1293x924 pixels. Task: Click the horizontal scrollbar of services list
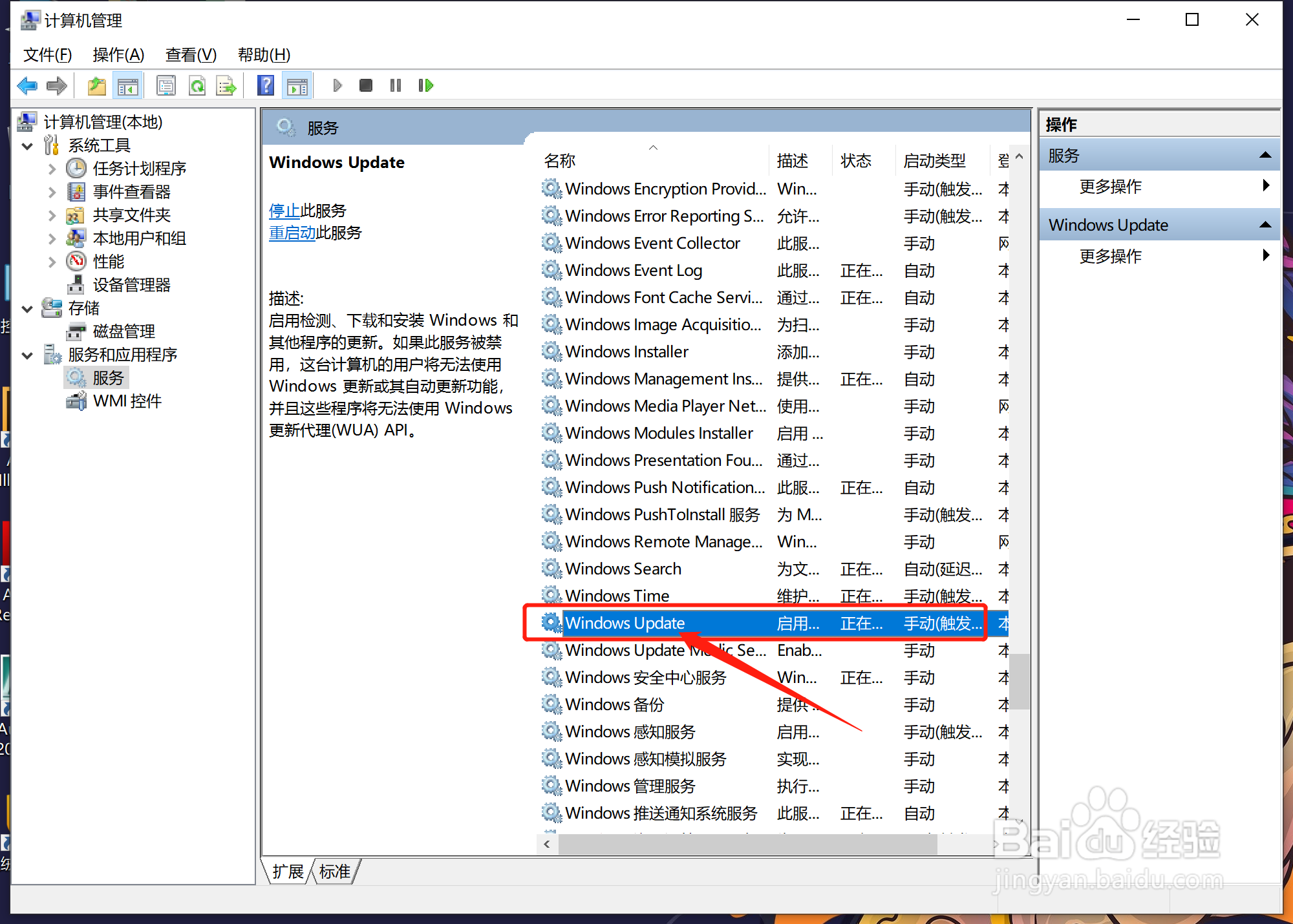[743, 844]
